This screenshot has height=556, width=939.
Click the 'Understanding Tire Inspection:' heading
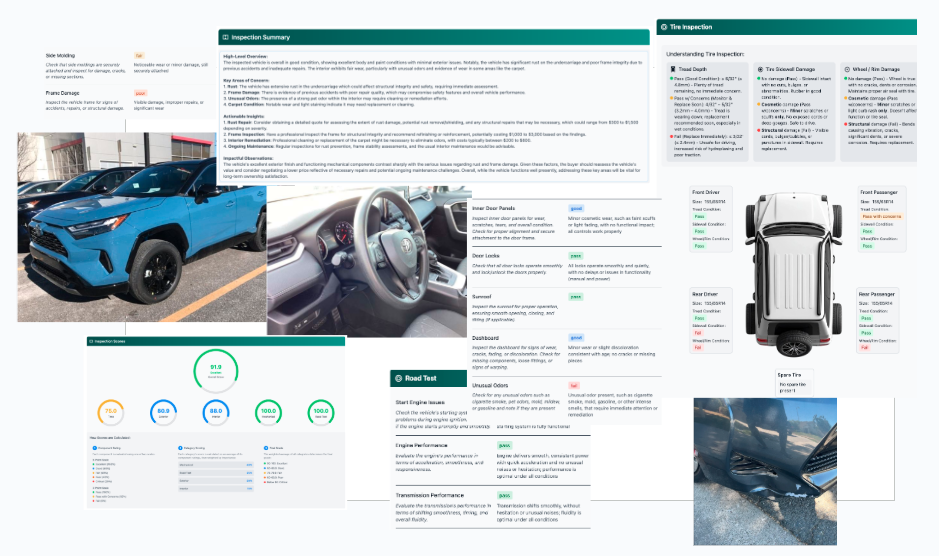coord(705,54)
